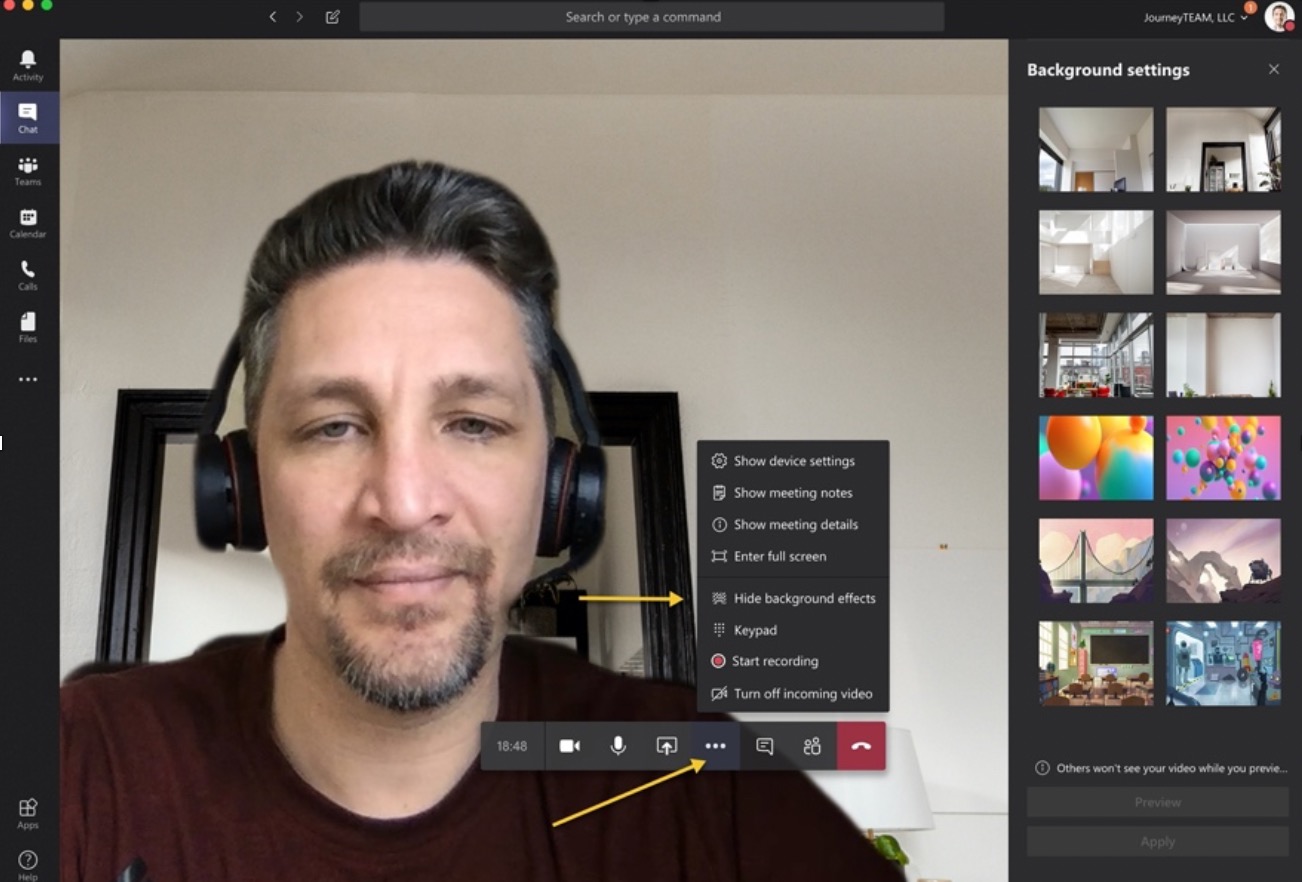Hang up the call
Viewport: 1302px width, 882px height.
(861, 746)
